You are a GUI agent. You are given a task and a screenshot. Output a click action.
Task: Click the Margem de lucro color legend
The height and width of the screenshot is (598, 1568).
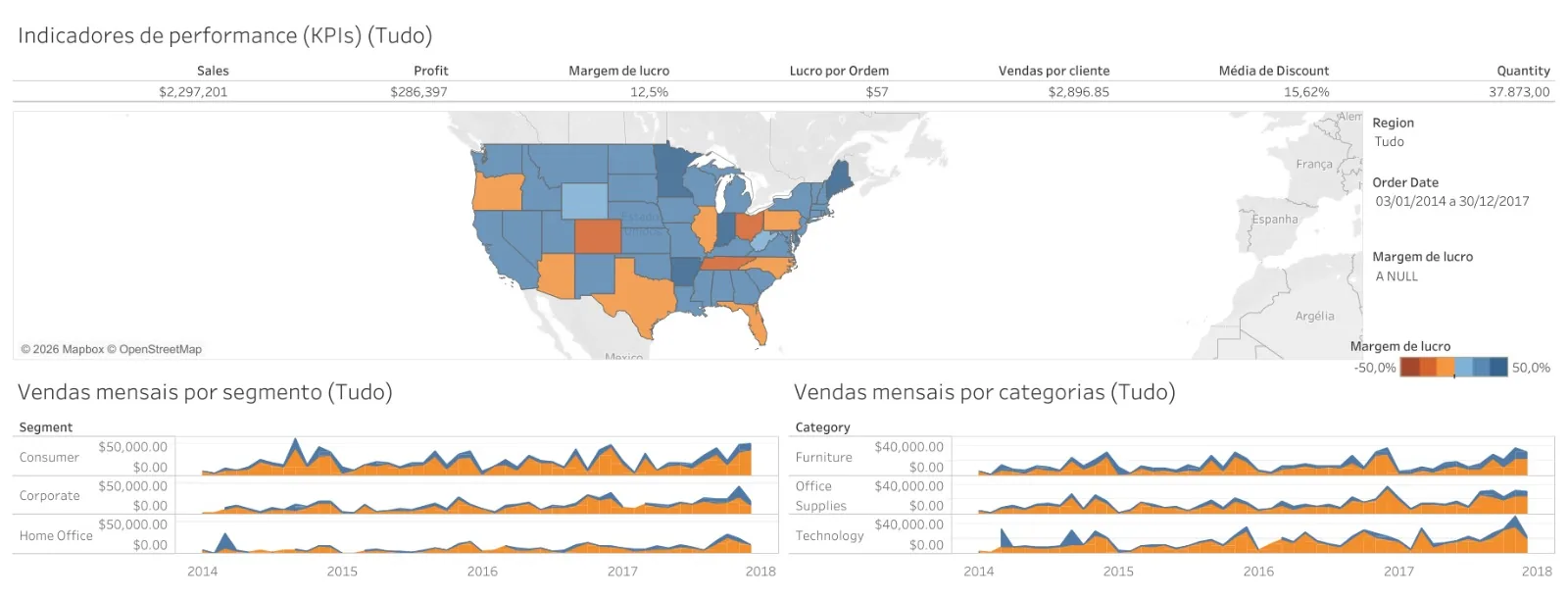pos(1453,368)
